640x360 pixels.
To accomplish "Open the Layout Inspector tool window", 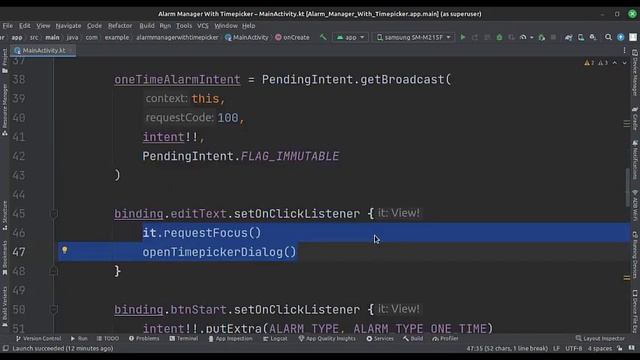I will [x=600, y=338].
